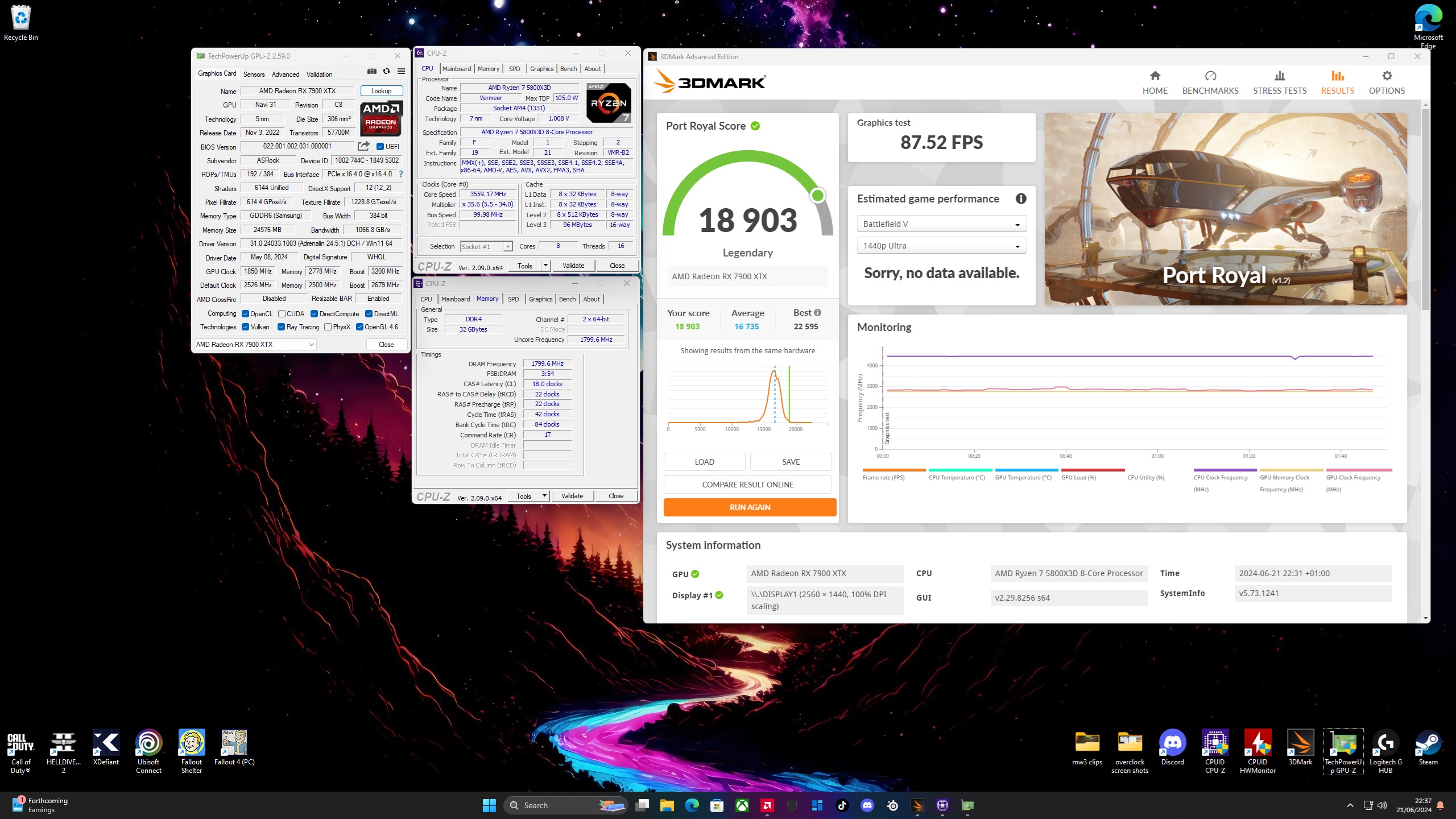Image resolution: width=1456 pixels, height=819 pixels.
Task: Expand Tools dropdown arrow in lower CPU-Z
Action: coord(544,496)
